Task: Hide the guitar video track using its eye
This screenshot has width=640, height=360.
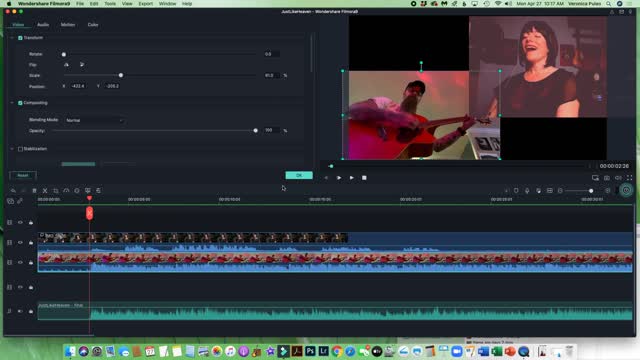Action: 20,262
